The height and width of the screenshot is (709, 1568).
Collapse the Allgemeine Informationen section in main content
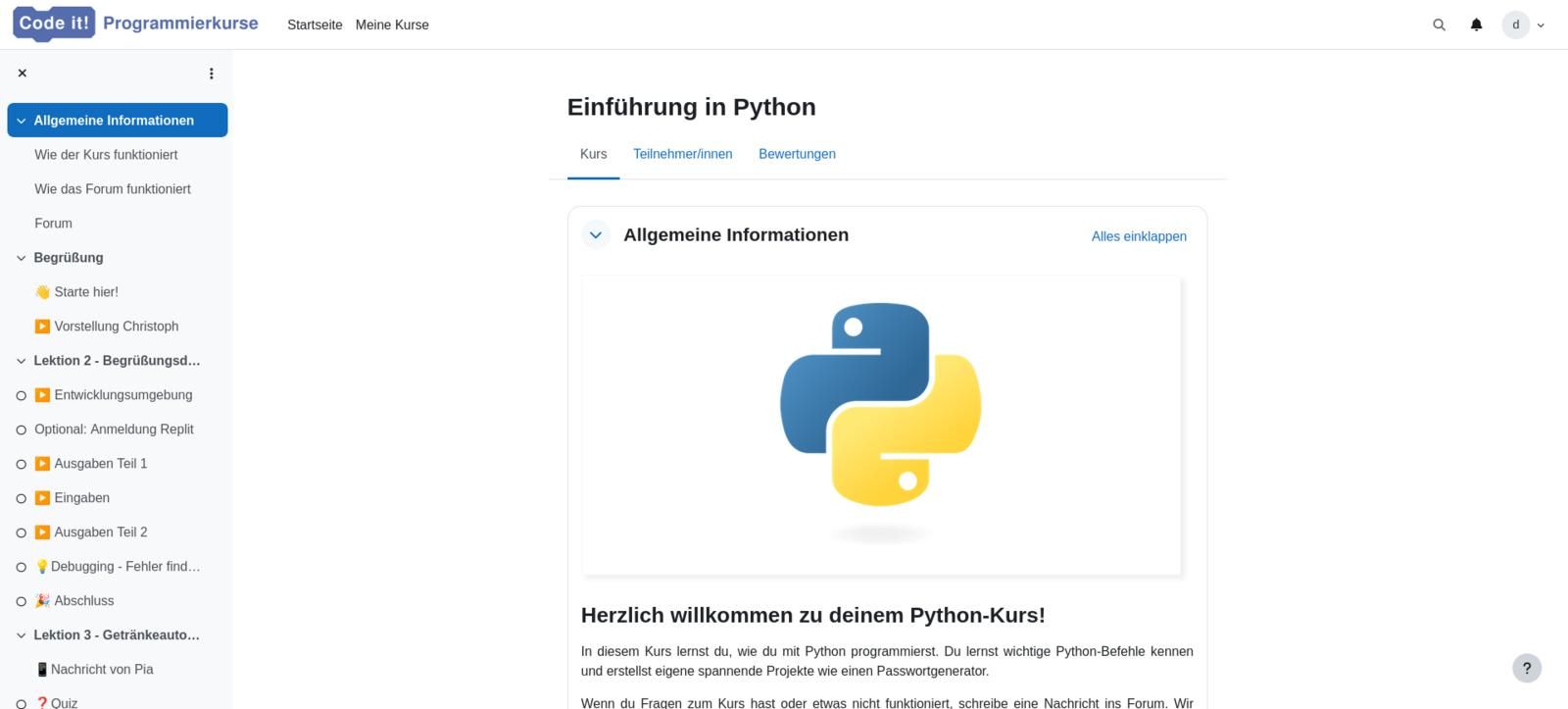pyautogui.click(x=595, y=235)
